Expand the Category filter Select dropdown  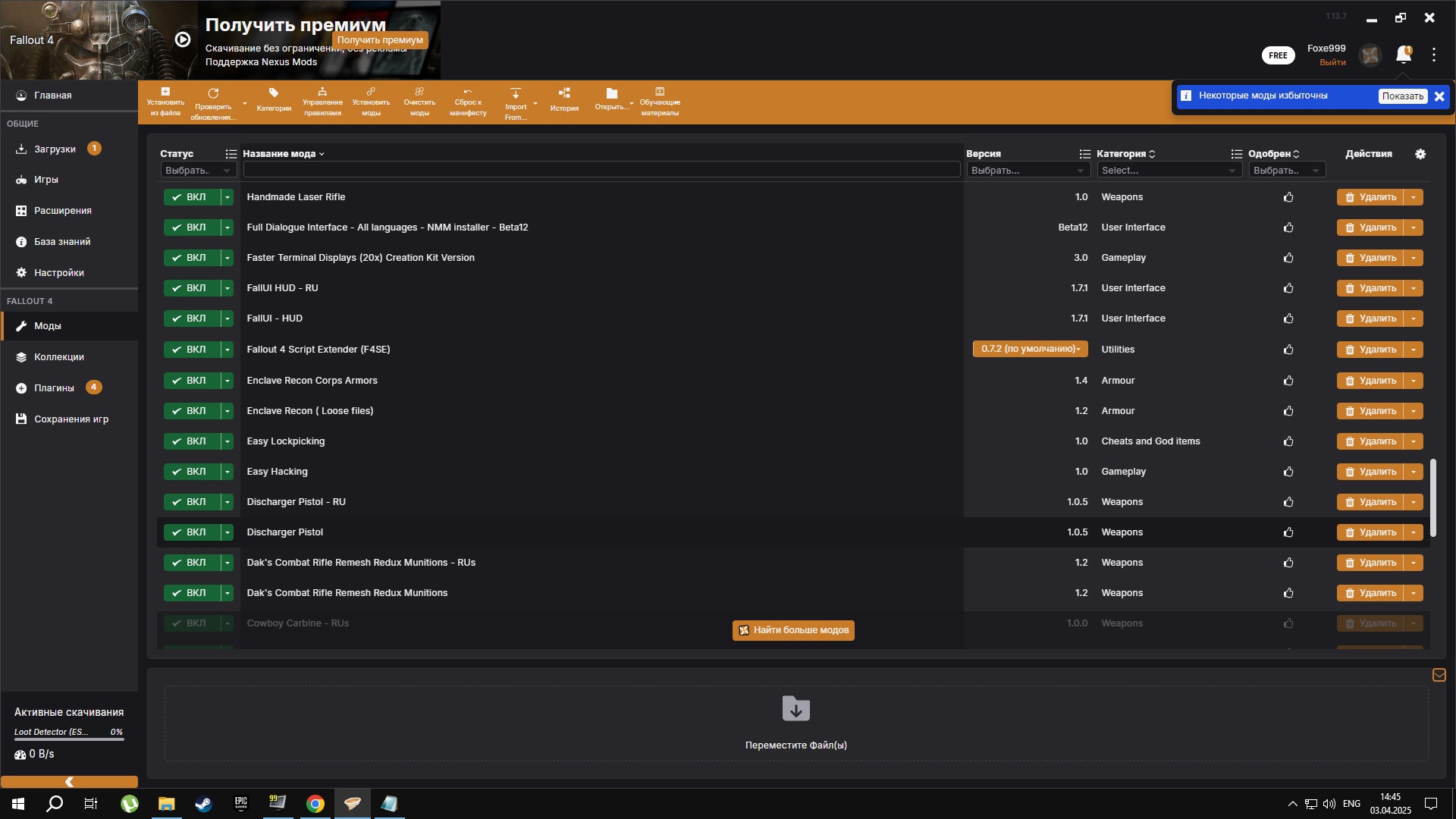point(1169,171)
